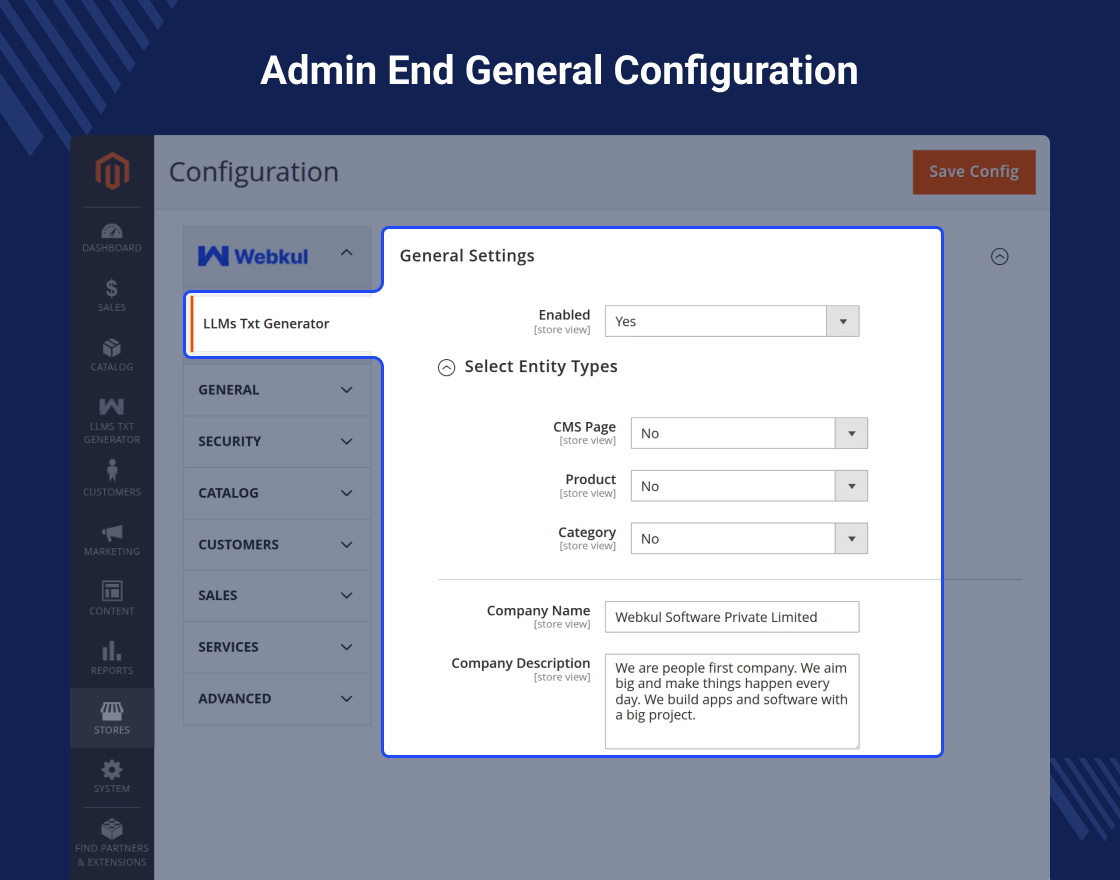This screenshot has height=880, width=1120.
Task: Open the Category dropdown
Action: tap(748, 539)
